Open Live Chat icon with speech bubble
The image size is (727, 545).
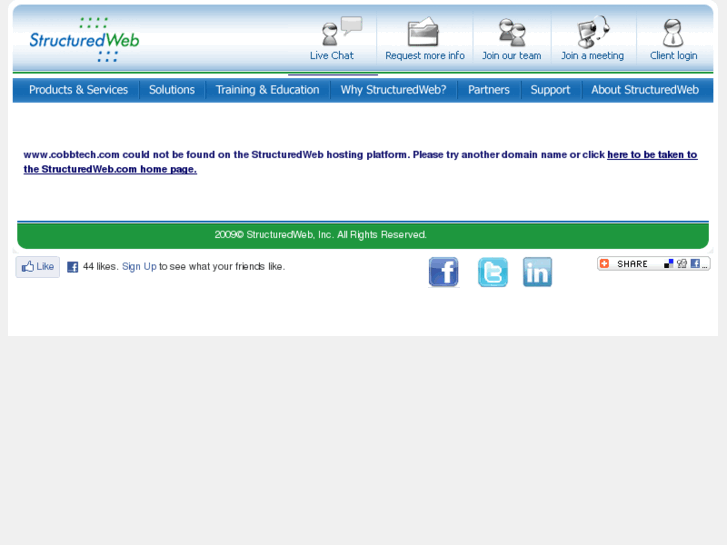(342, 31)
